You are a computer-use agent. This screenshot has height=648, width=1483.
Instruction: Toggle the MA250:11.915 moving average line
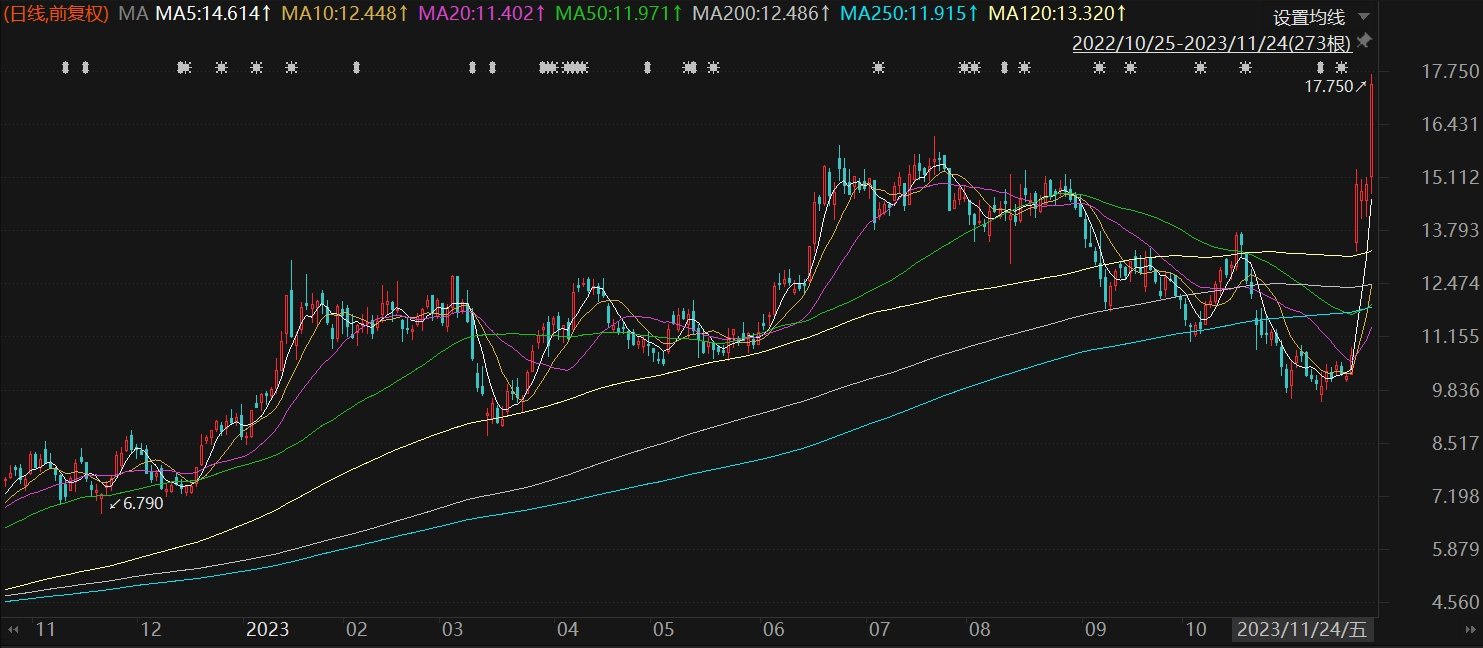click(910, 14)
